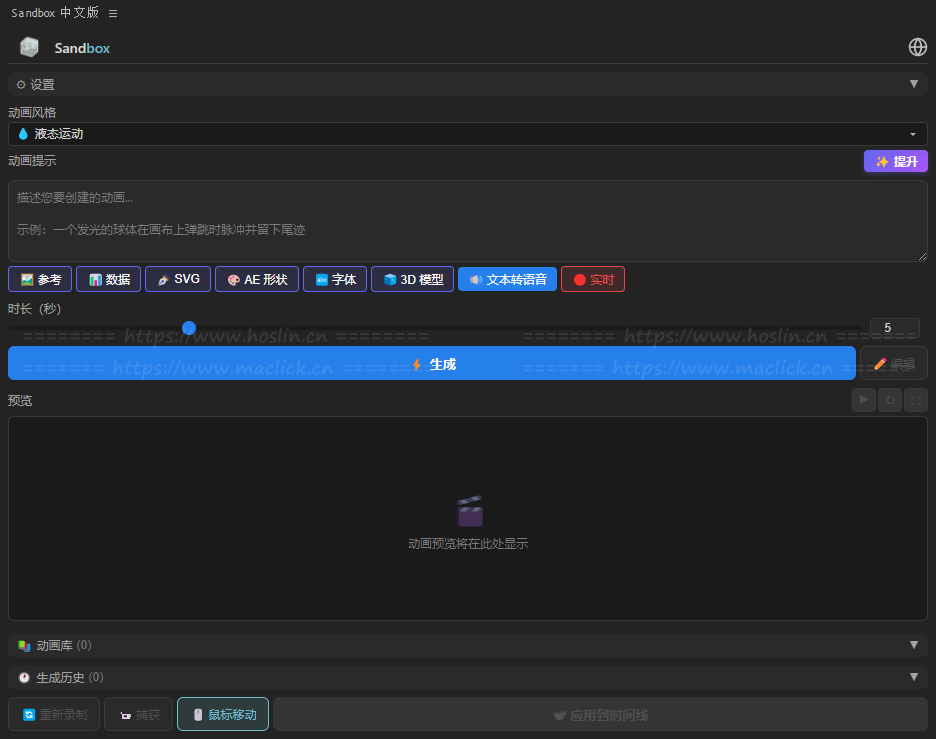This screenshot has width=936, height=739.
Task: Open the language globe icon
Action: [x=917, y=47]
